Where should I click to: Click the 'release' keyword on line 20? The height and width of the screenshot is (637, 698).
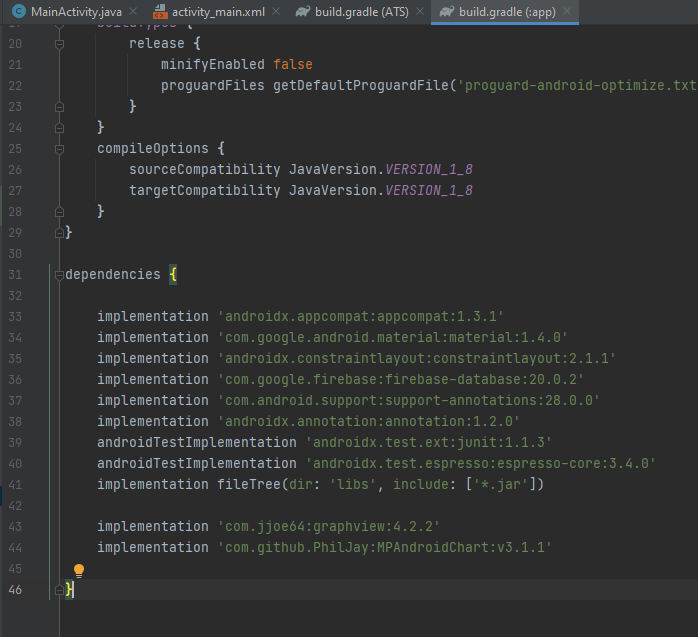[157, 44]
